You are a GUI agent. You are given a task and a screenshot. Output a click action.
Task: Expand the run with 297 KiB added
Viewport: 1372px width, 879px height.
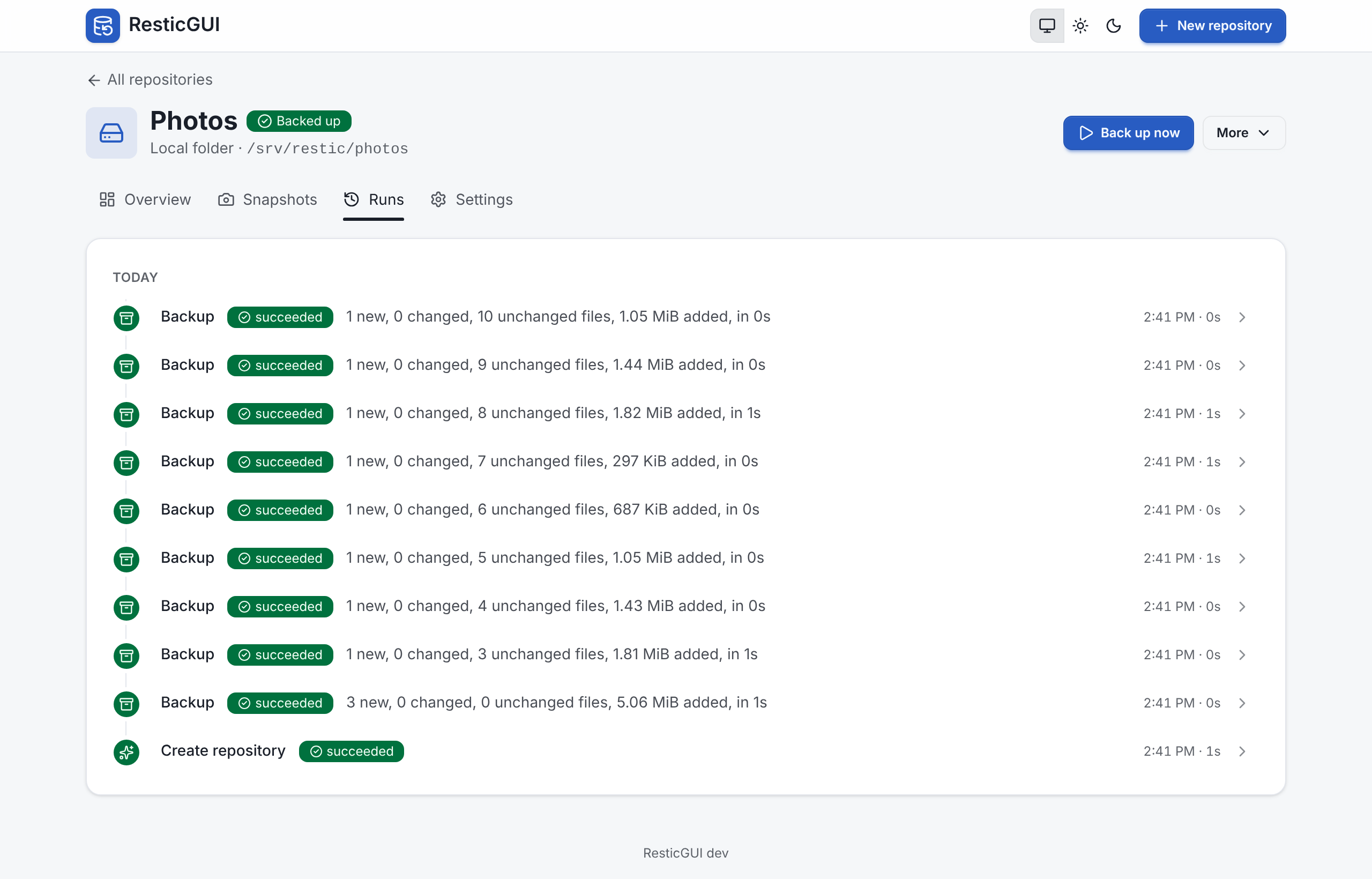click(x=1242, y=462)
